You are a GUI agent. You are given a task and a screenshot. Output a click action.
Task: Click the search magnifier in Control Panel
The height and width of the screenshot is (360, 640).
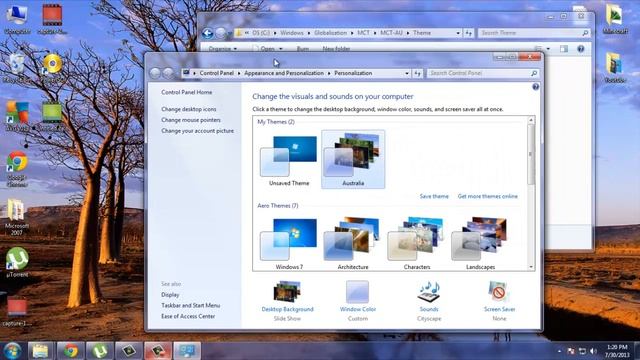534,73
